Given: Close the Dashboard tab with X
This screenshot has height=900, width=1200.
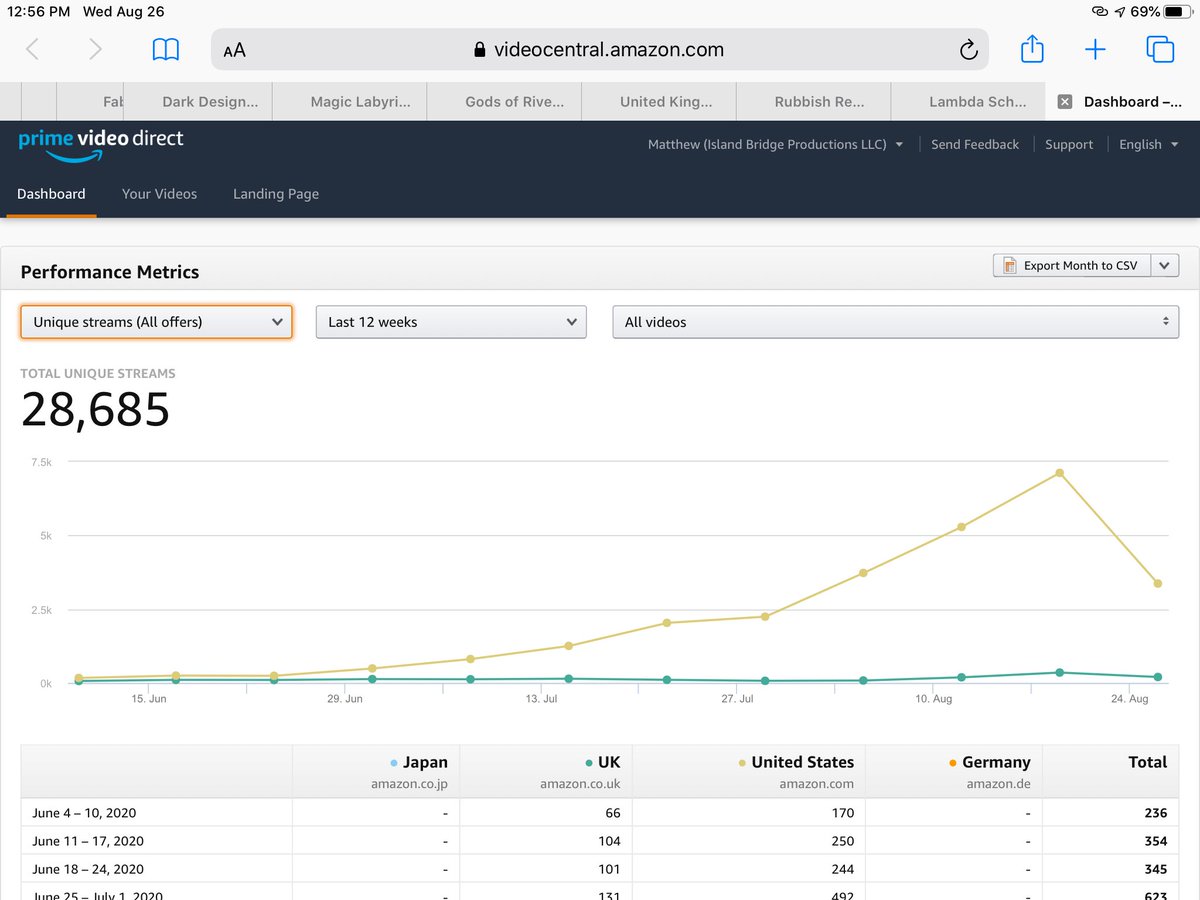Looking at the screenshot, I should point(1065,102).
